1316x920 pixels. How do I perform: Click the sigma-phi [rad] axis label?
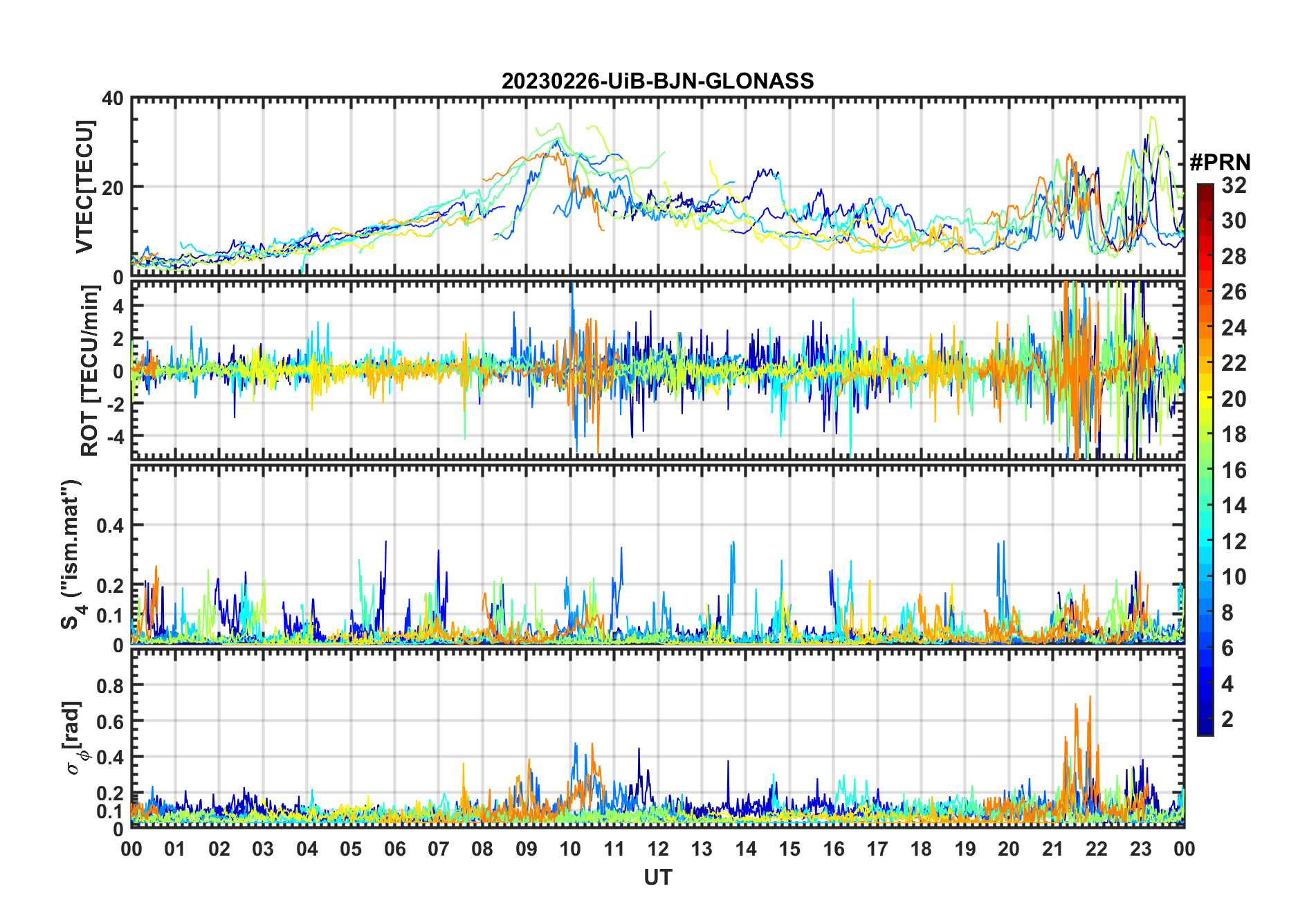pos(74,738)
